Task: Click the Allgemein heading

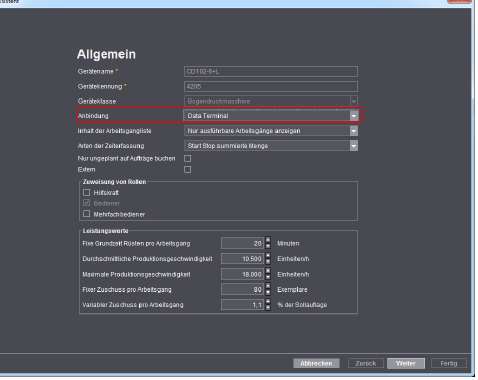Action: point(106,54)
